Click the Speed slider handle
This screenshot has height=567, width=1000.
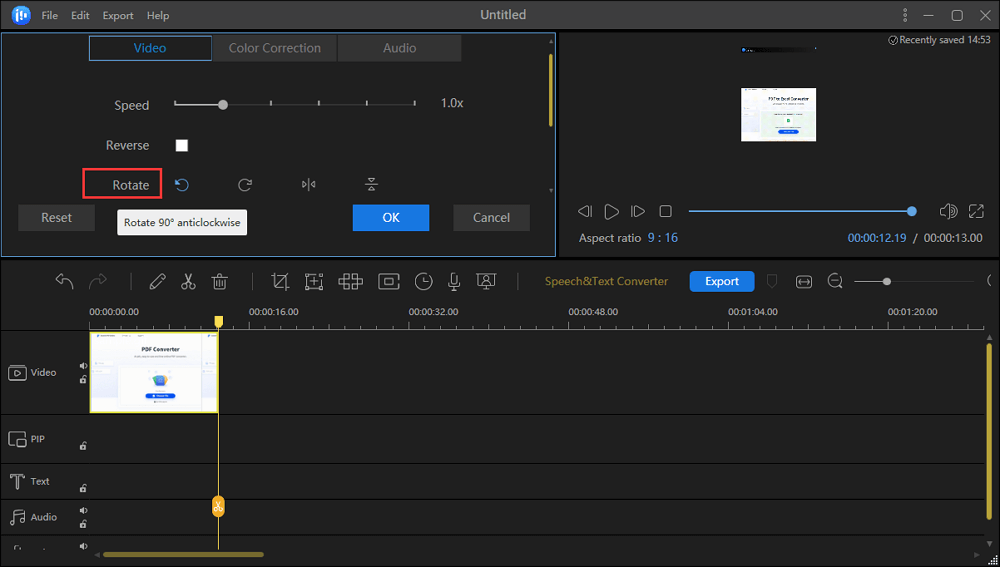223,104
